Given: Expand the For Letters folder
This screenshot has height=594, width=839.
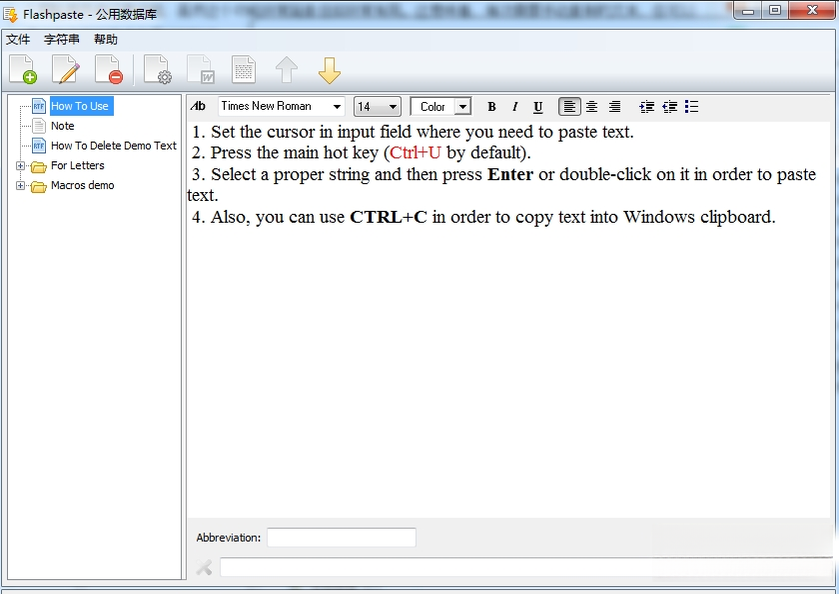Looking at the screenshot, I should [20, 166].
